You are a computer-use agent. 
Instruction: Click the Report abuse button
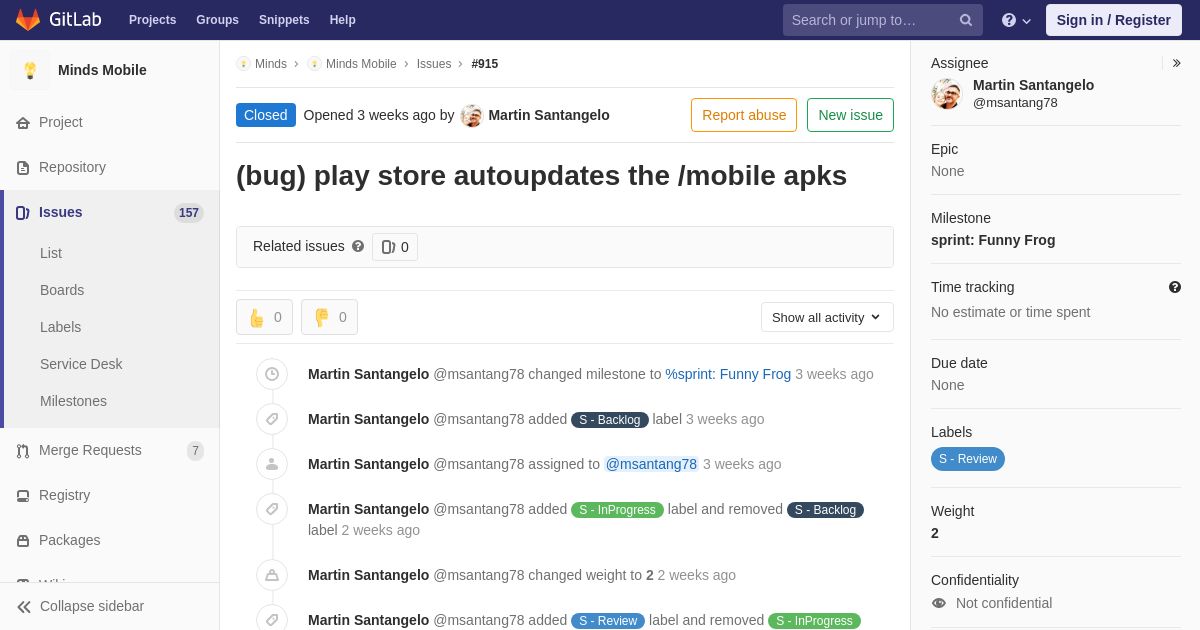pos(744,115)
